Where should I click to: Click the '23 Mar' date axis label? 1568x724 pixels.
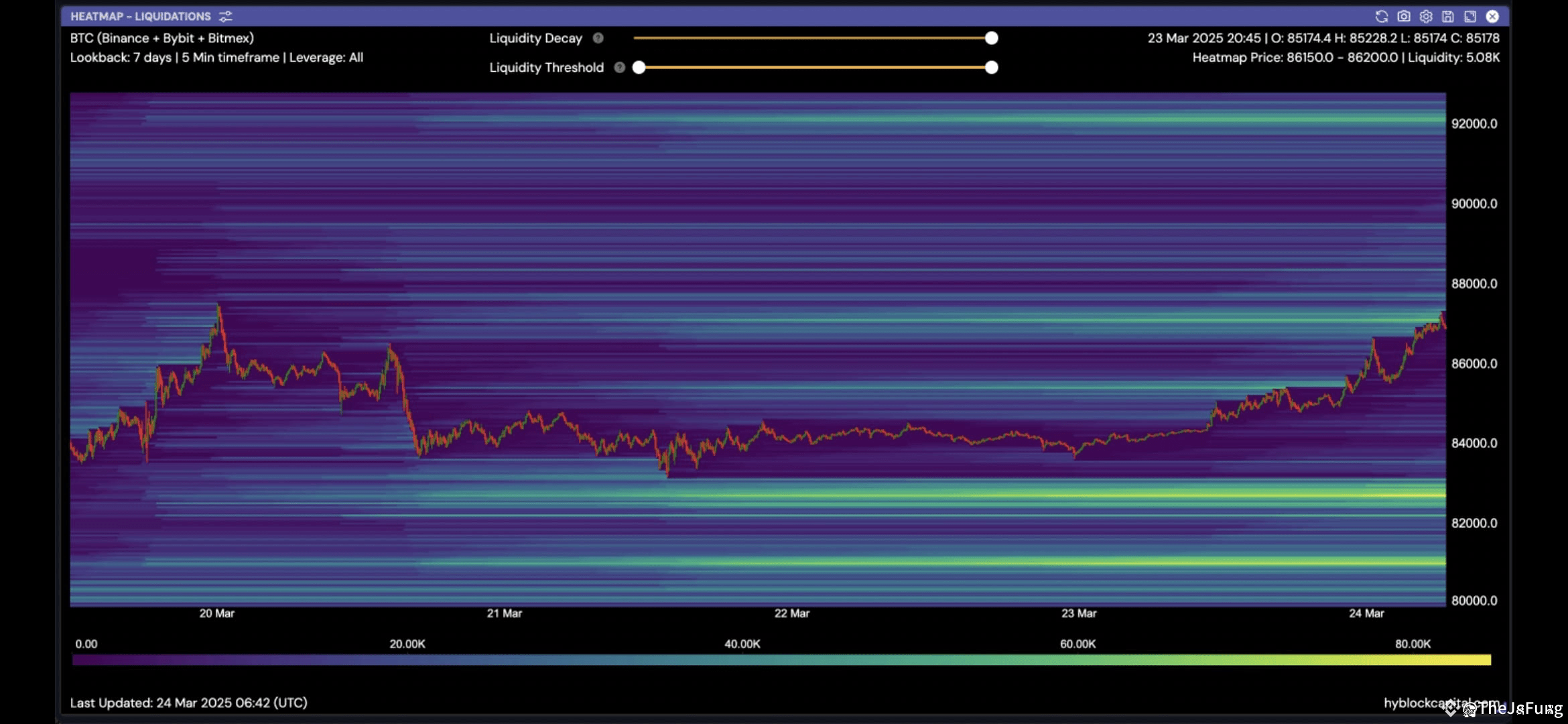(x=1079, y=613)
